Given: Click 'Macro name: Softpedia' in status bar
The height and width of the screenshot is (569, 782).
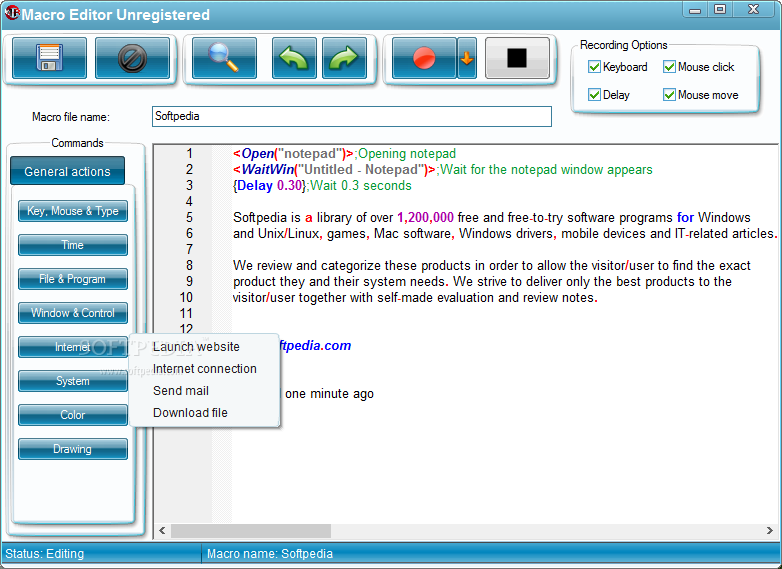Looking at the screenshot, I should click(x=269, y=554).
